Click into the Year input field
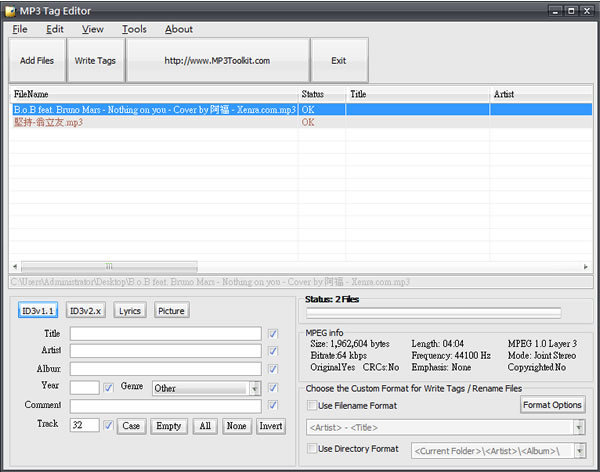The height and width of the screenshot is (472, 600). [x=85, y=387]
